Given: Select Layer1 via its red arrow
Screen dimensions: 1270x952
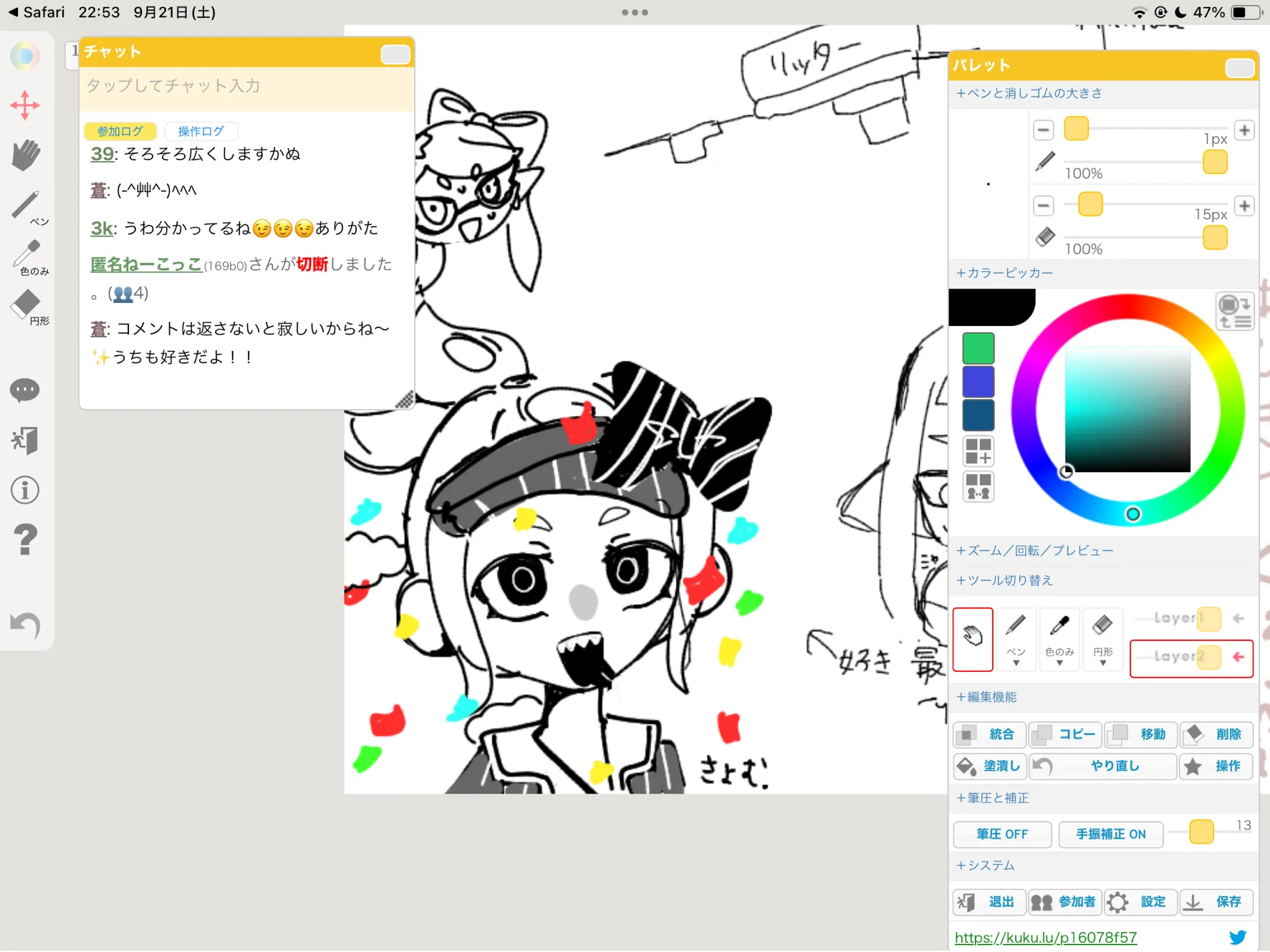Looking at the screenshot, I should [x=1238, y=618].
